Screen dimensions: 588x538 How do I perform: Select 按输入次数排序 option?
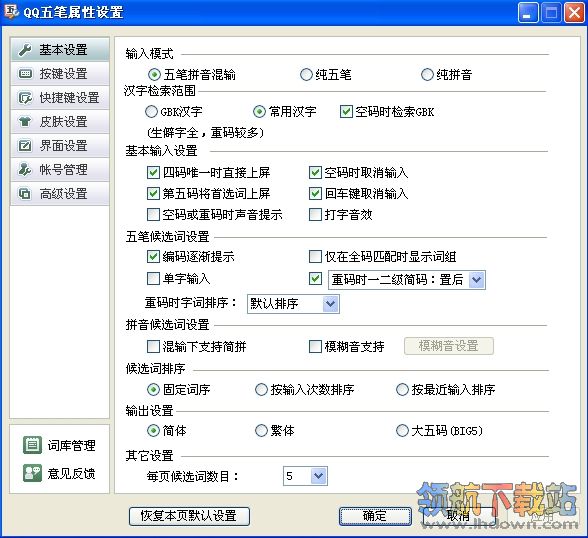coord(261,390)
